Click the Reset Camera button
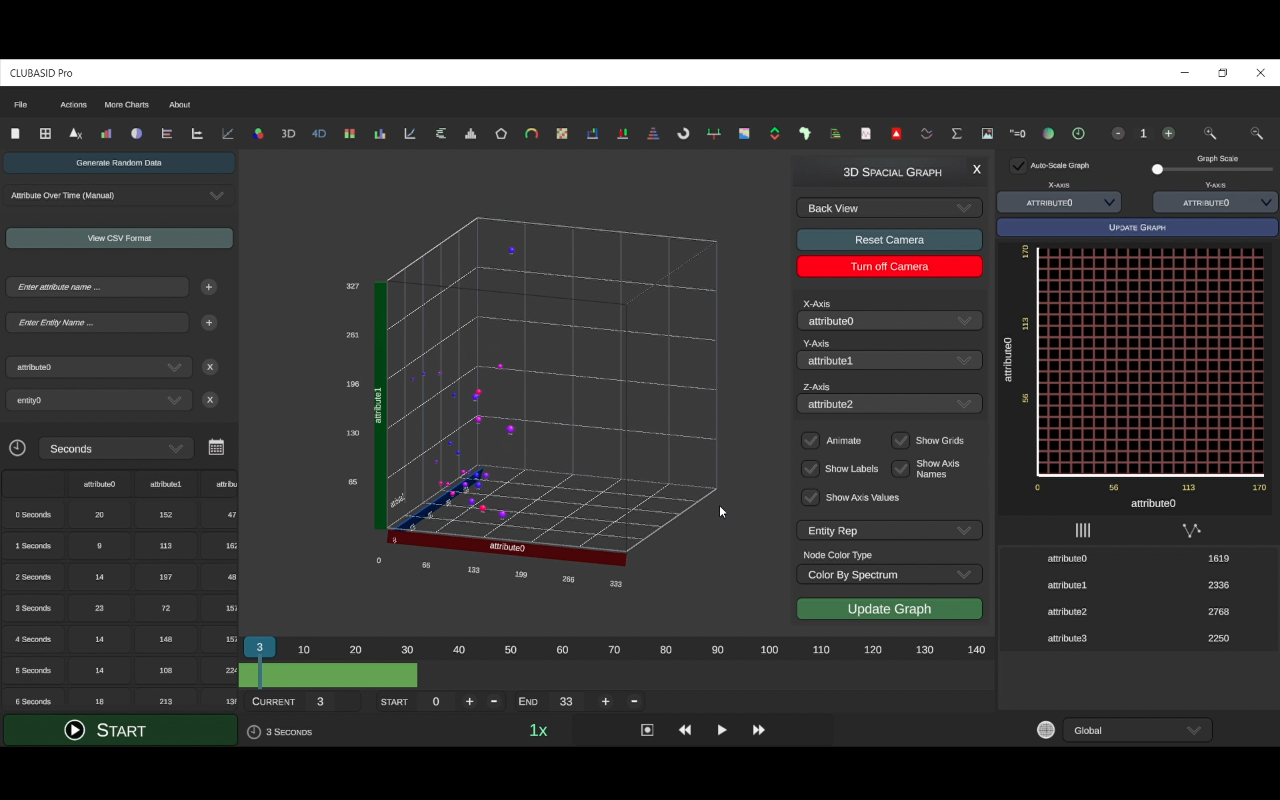1280x800 pixels. [x=889, y=240]
